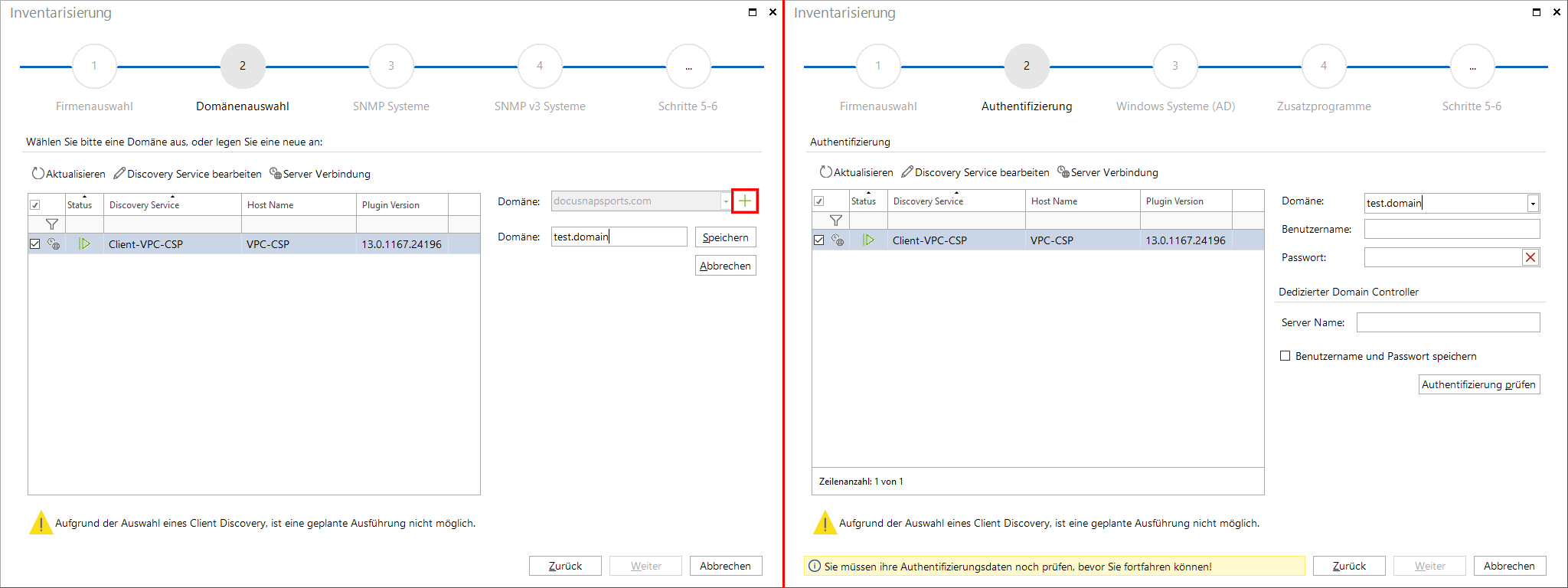Click Authentifizierung prüfen button
Image resolution: width=1568 pixels, height=588 pixels.
1478,384
